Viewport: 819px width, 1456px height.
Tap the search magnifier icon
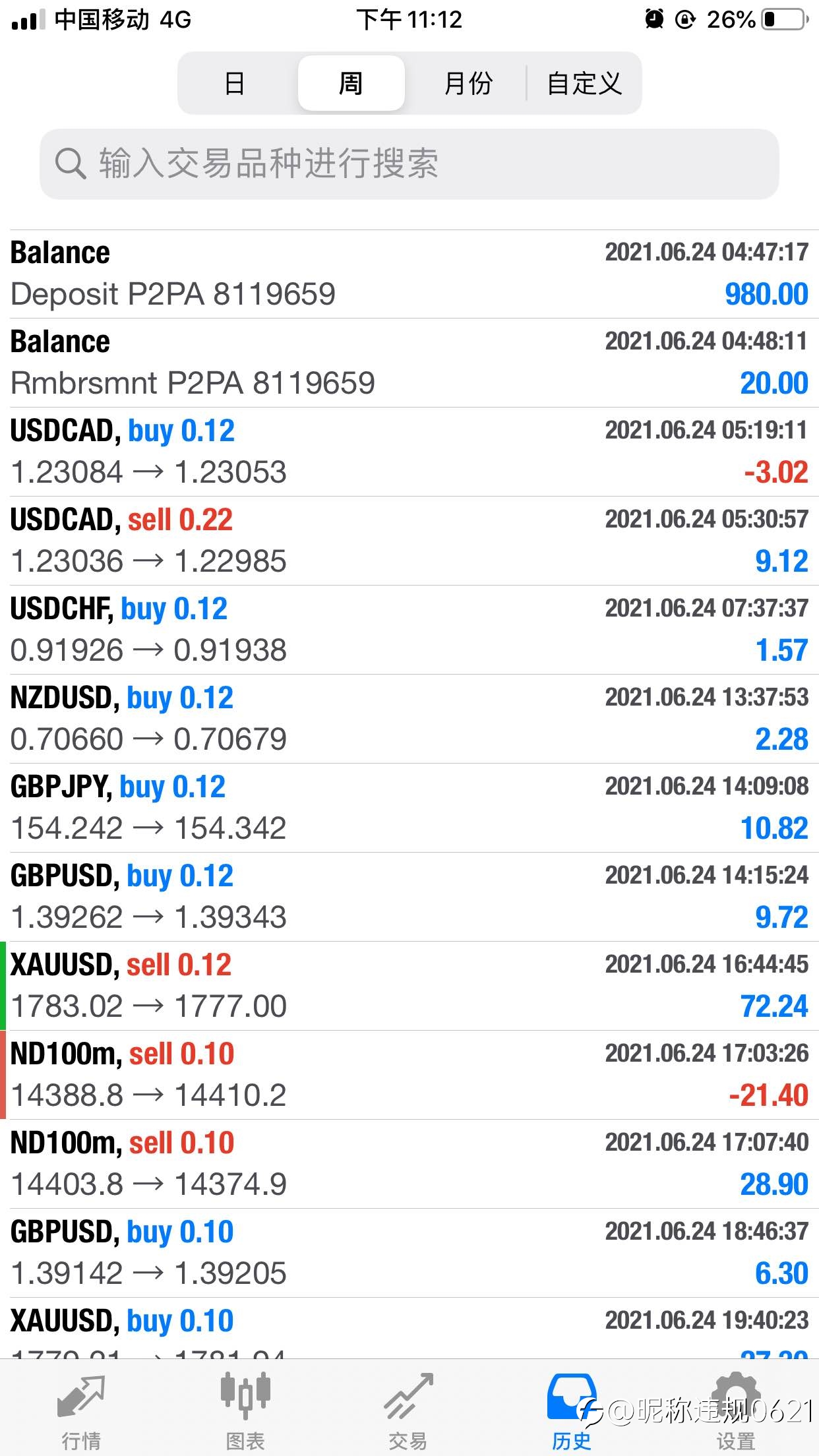(x=70, y=164)
